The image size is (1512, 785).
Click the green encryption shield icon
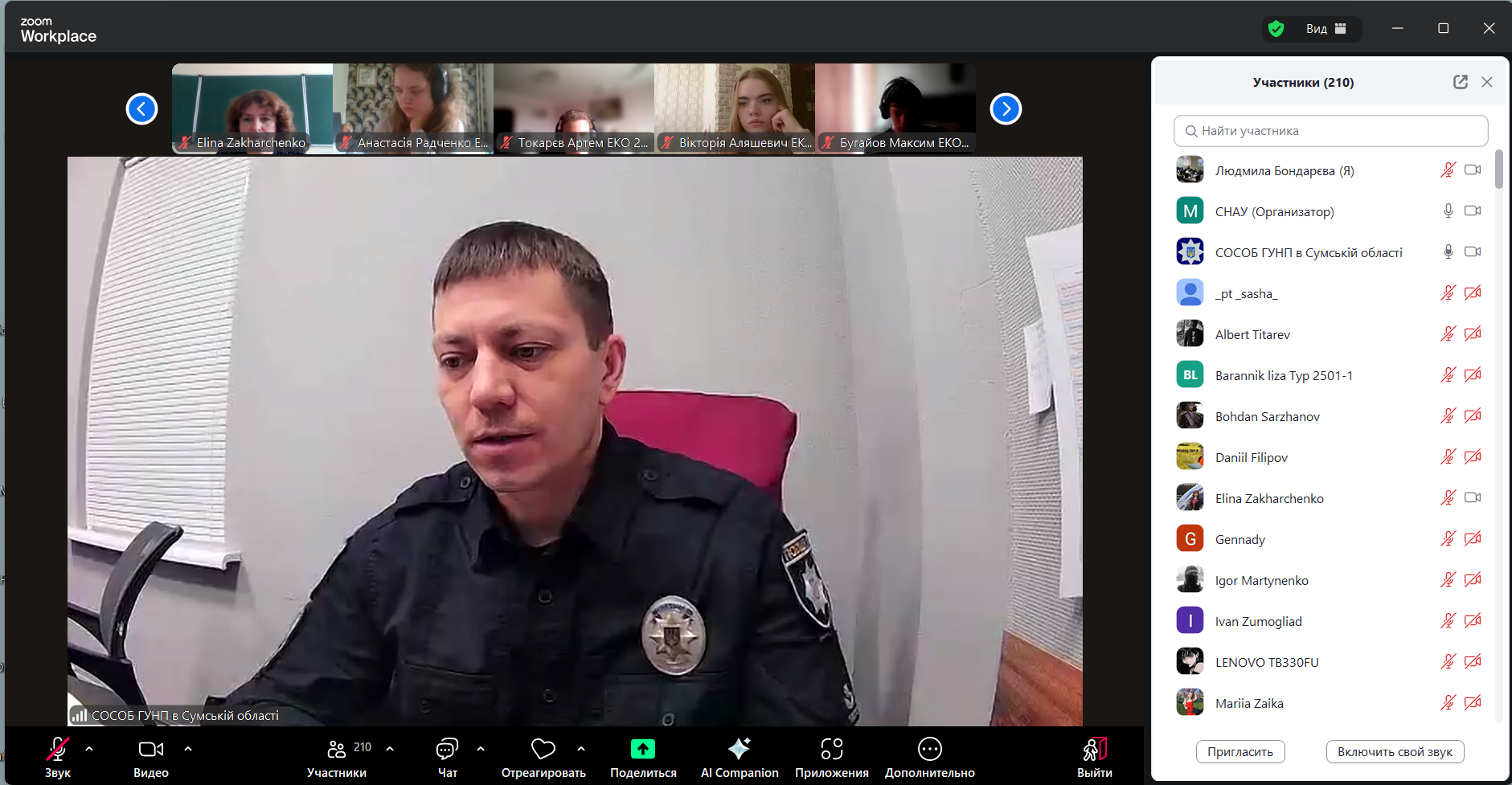point(1276,29)
